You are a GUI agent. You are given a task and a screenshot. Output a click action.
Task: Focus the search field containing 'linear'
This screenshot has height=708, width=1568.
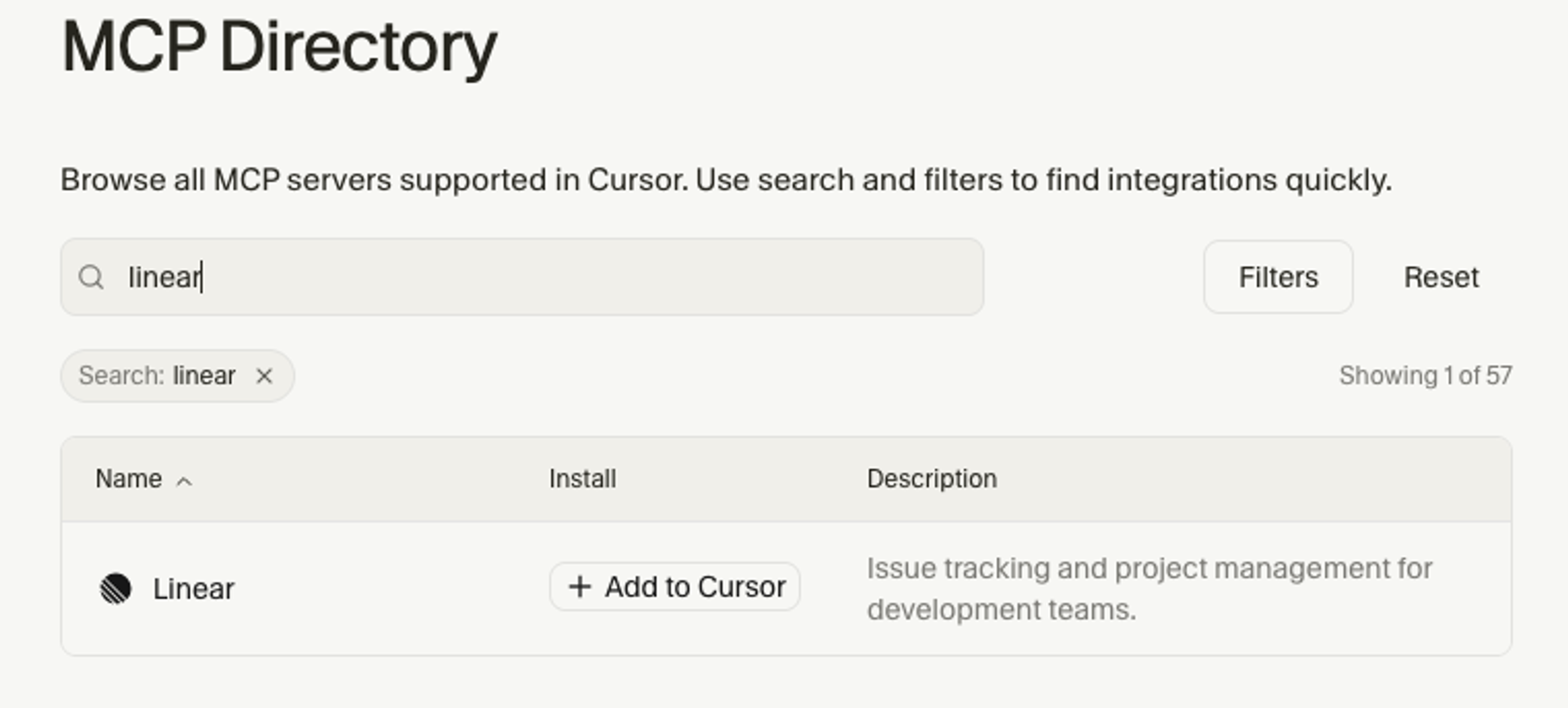click(x=164, y=278)
